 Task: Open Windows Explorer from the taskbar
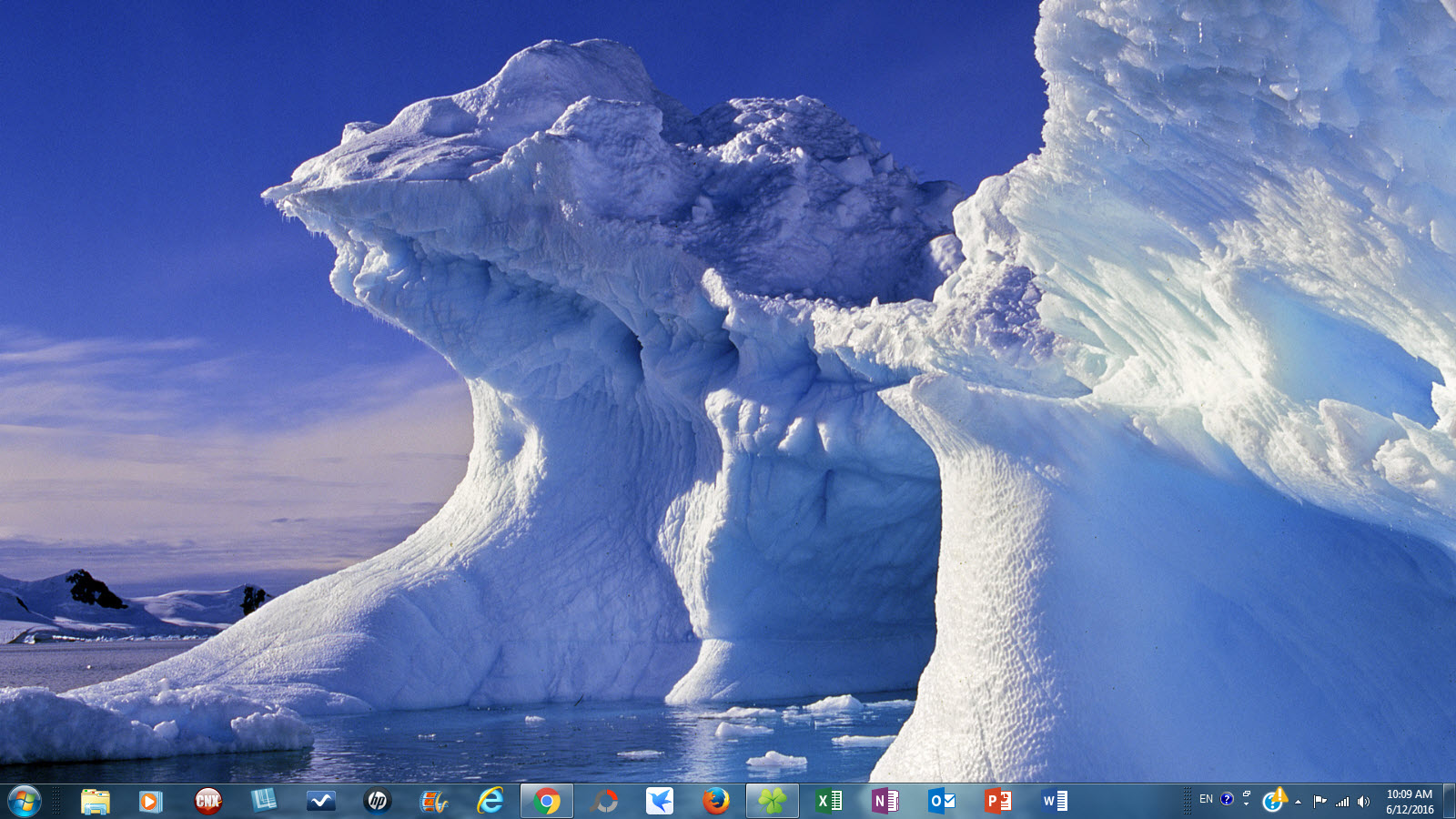click(95, 801)
